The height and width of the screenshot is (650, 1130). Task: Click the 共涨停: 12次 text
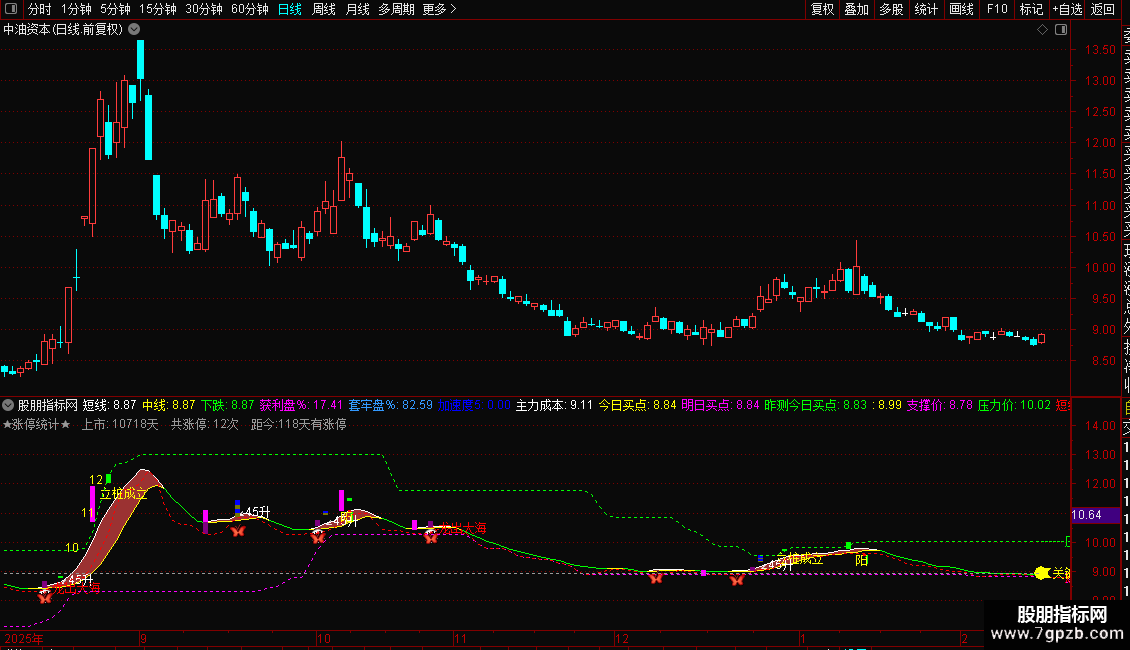pyautogui.click(x=205, y=424)
